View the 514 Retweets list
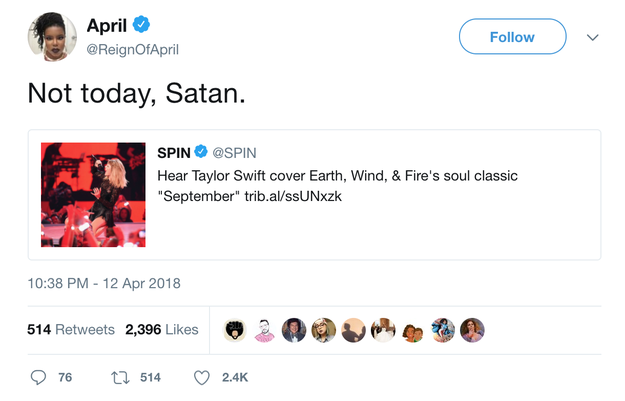The image size is (625, 401). coord(71,330)
